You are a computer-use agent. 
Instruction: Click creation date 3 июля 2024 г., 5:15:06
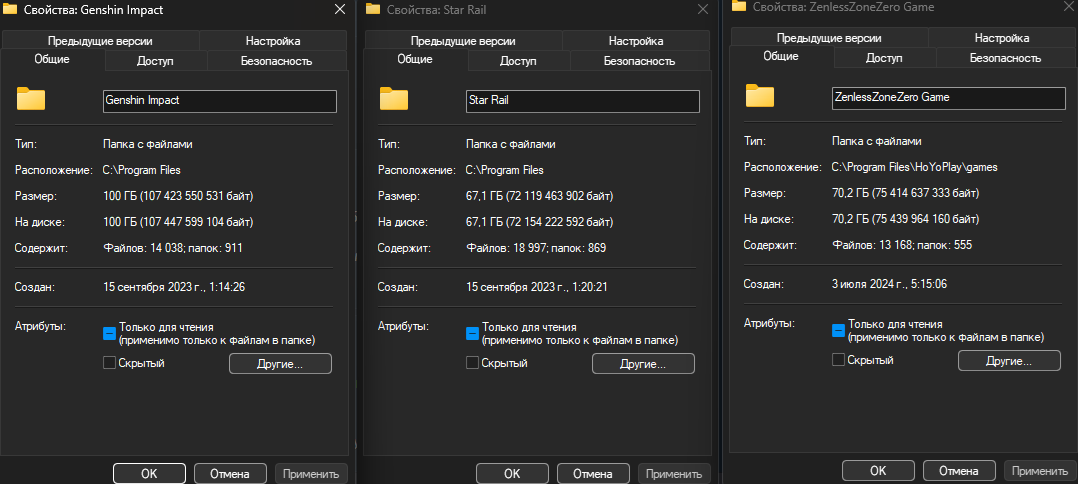pyautogui.click(x=890, y=284)
